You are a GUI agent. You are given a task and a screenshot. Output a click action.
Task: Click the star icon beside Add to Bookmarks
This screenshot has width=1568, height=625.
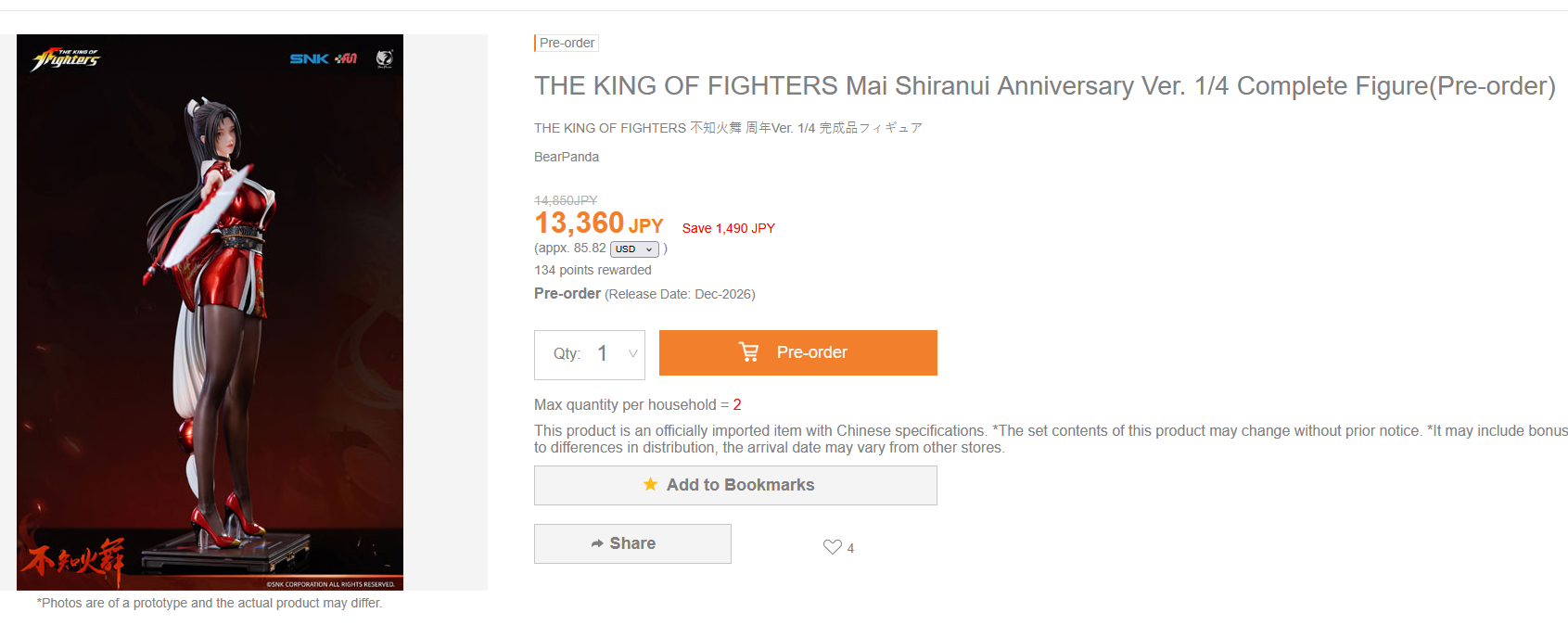tap(651, 485)
